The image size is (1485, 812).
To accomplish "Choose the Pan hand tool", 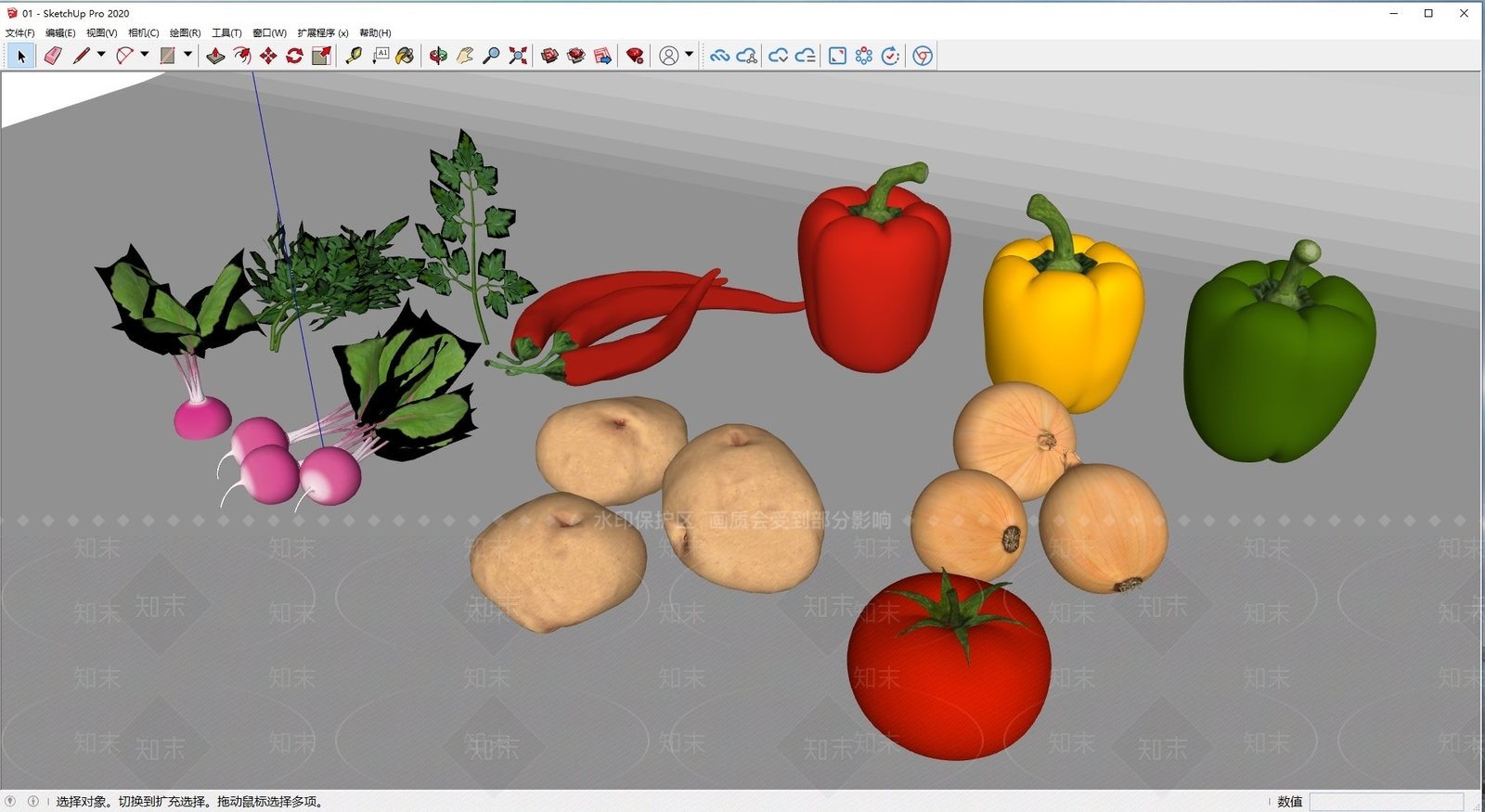I will (x=465, y=57).
